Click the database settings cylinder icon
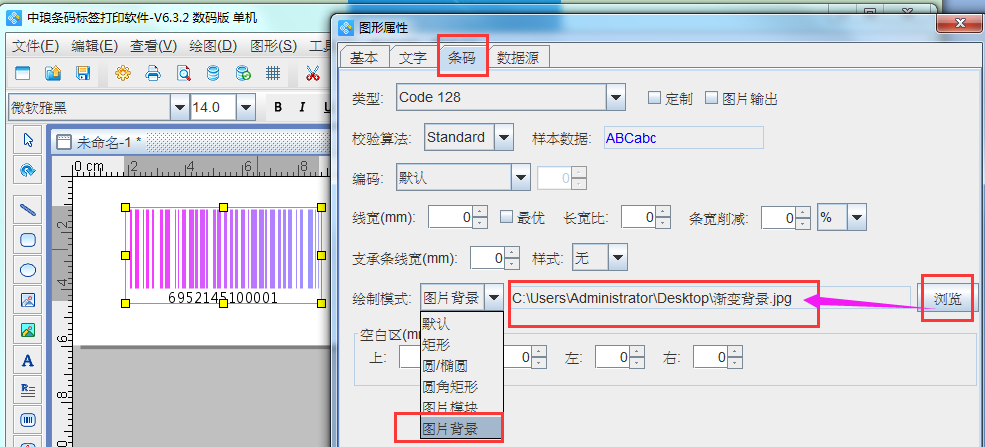The image size is (985, 447). click(x=212, y=73)
